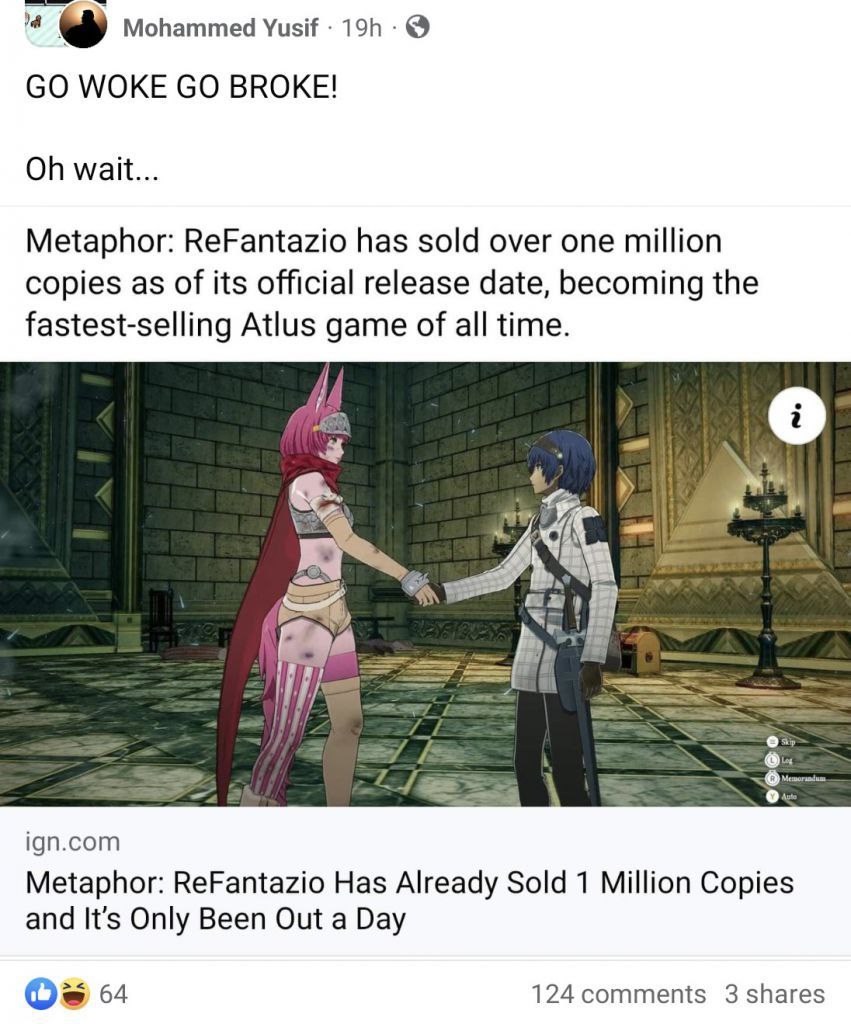The image size is (851, 1024).
Task: Click the Memorandum button icon in the game overlay
Action: [x=773, y=778]
